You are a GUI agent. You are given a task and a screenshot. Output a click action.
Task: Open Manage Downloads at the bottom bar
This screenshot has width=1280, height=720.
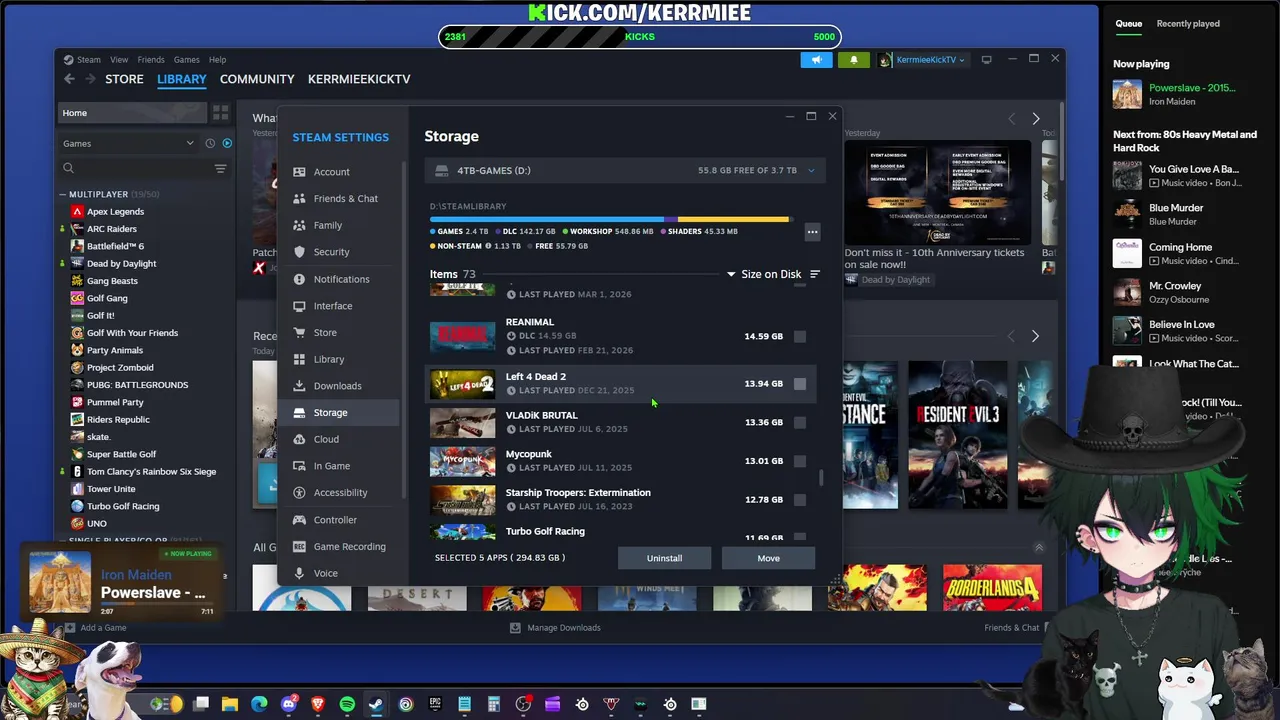pos(555,628)
